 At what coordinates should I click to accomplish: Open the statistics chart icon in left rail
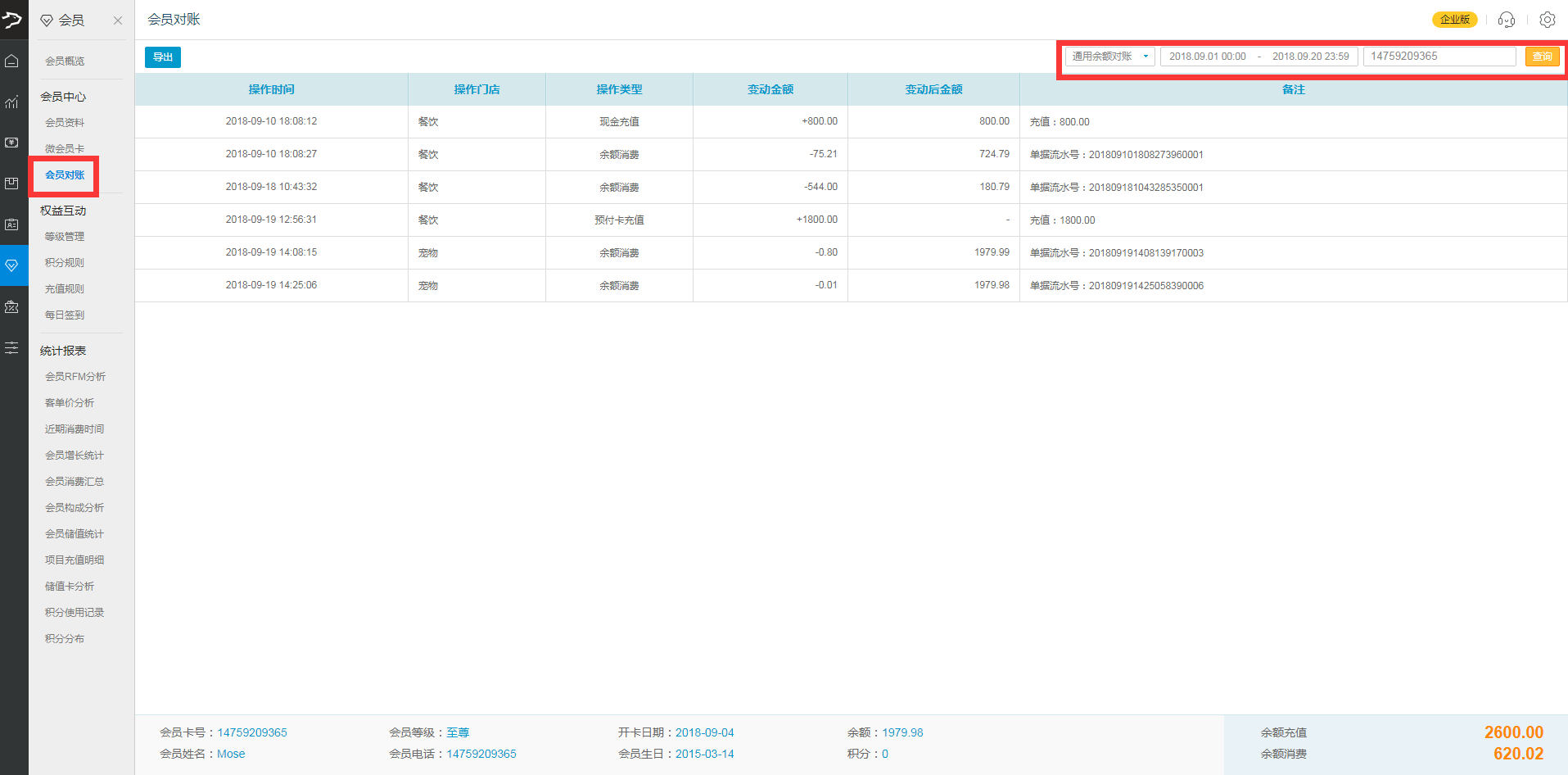(x=12, y=102)
